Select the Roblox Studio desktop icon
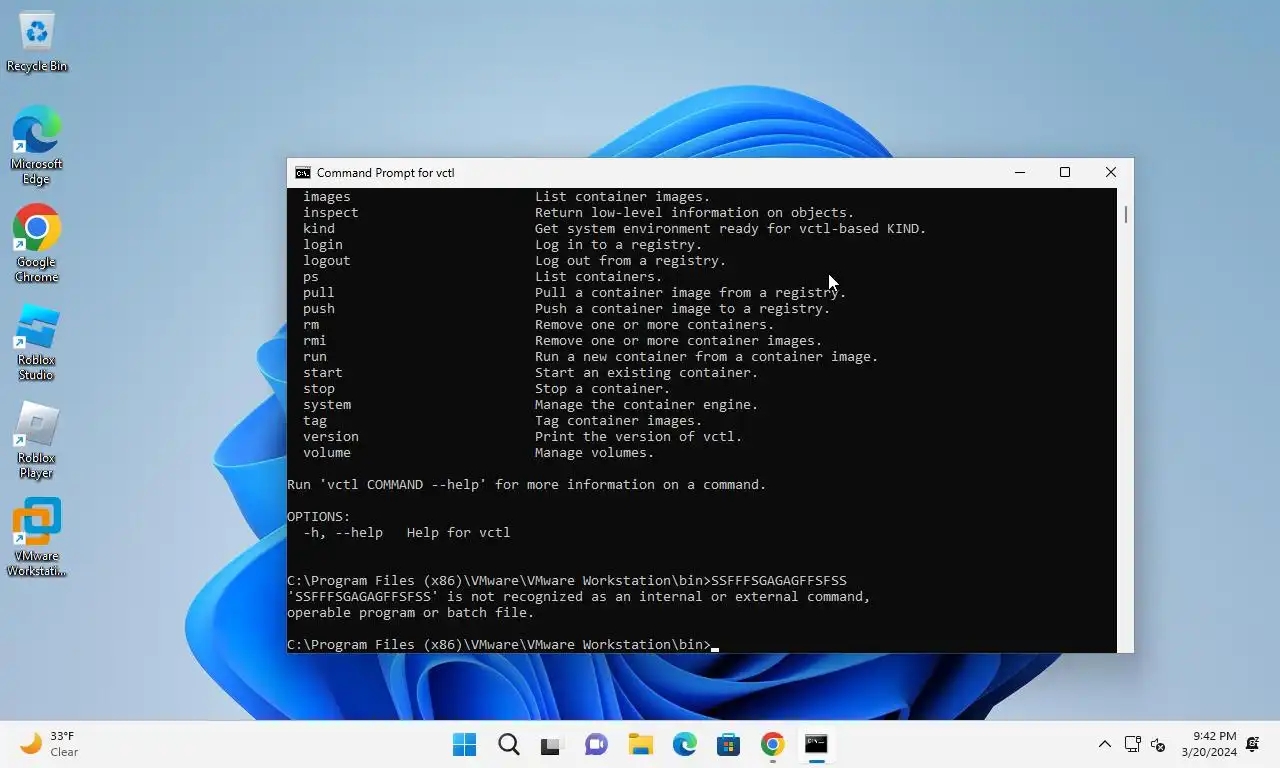1280x768 pixels. click(x=36, y=342)
